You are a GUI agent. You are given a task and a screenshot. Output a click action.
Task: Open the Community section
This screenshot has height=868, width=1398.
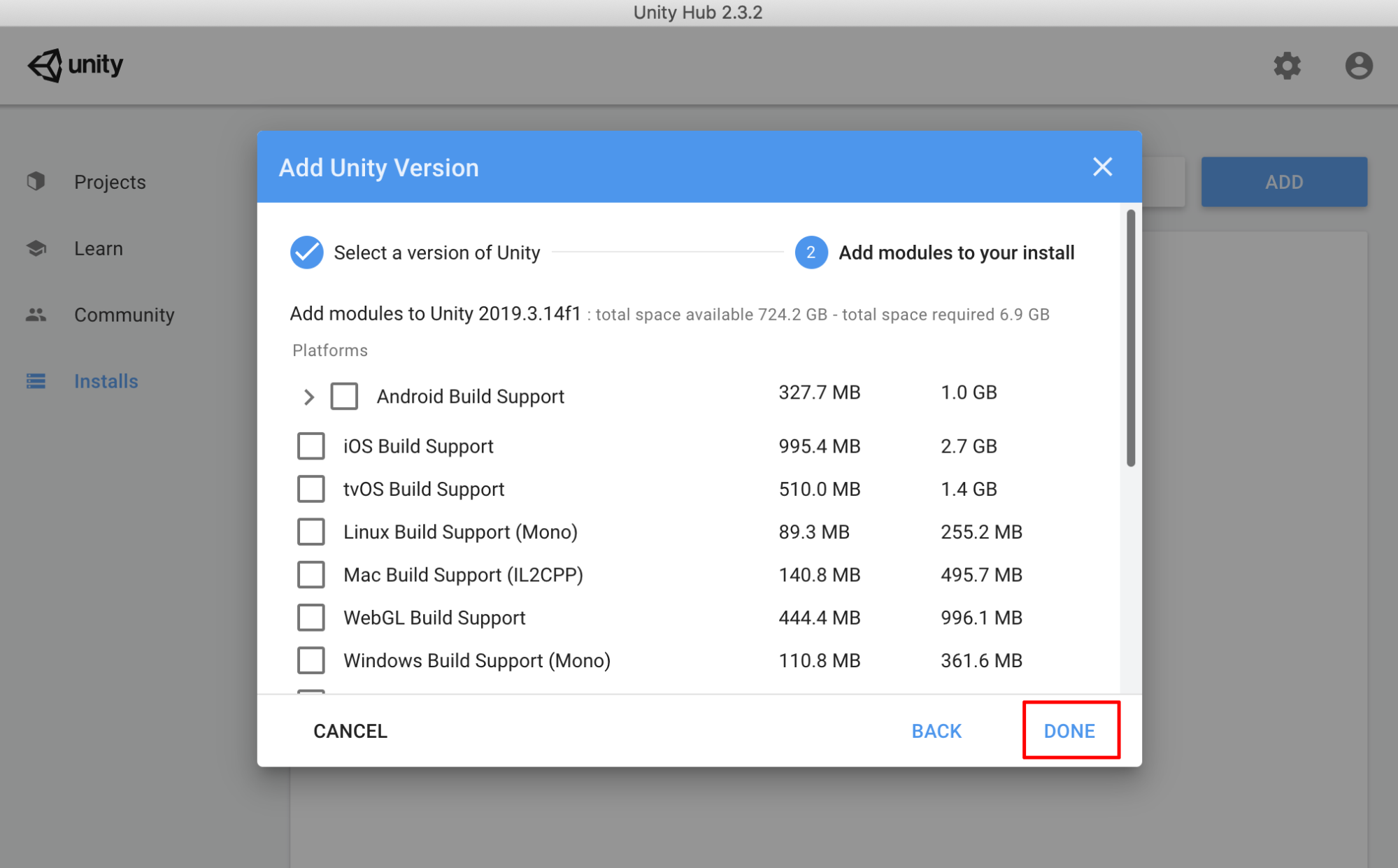point(124,315)
